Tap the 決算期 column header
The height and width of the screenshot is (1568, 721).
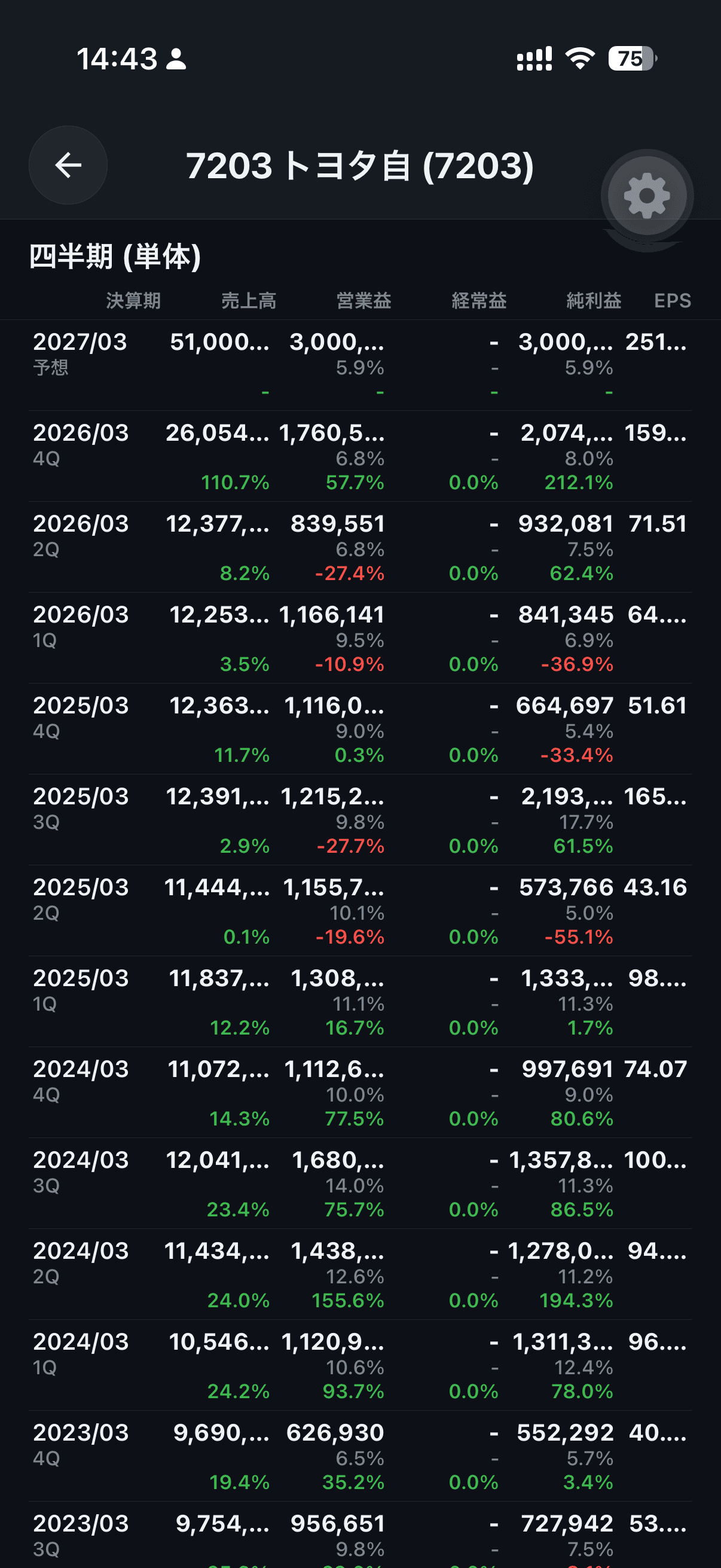pos(133,301)
